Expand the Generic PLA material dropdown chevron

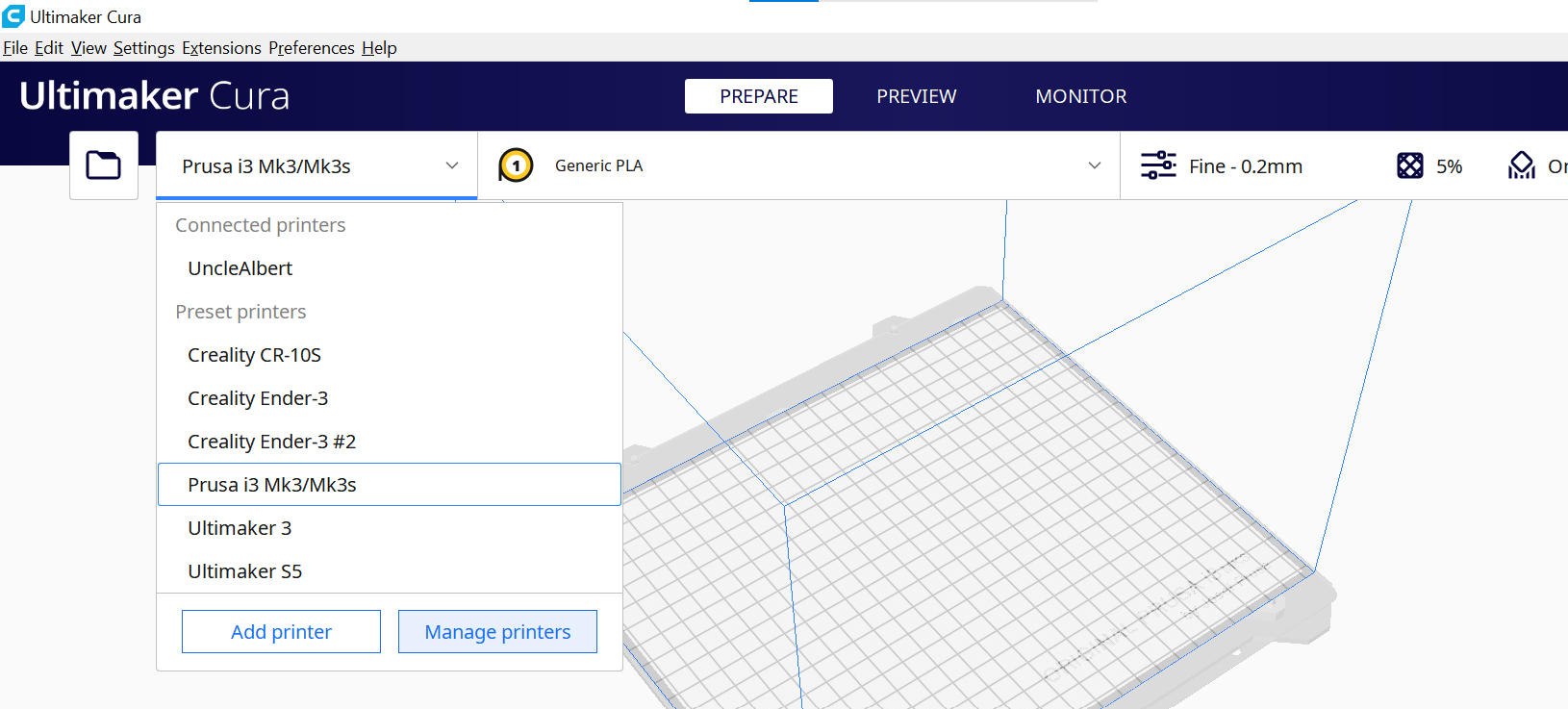[1094, 165]
